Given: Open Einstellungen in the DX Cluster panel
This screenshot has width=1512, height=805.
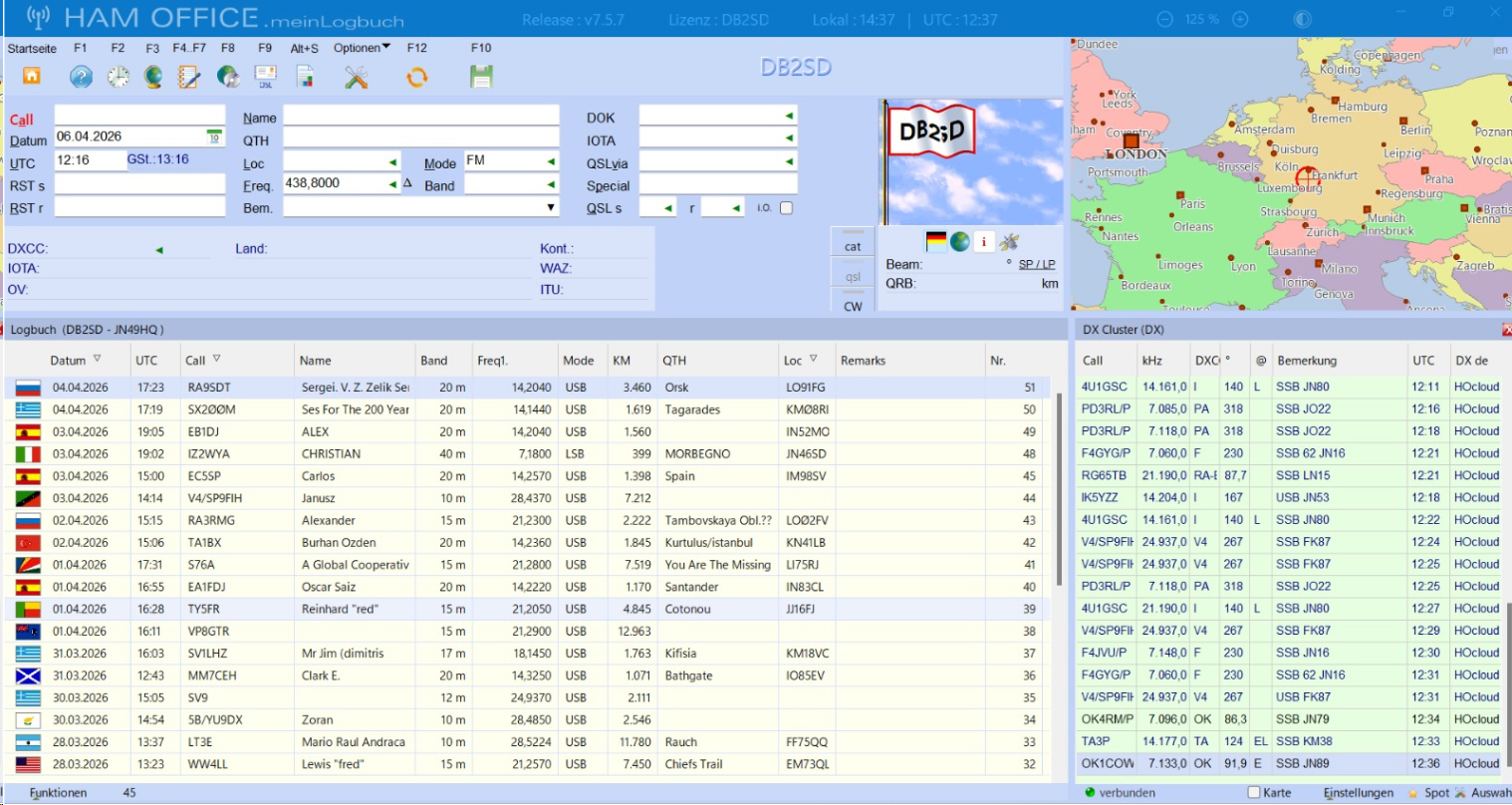Looking at the screenshot, I should (x=1358, y=793).
